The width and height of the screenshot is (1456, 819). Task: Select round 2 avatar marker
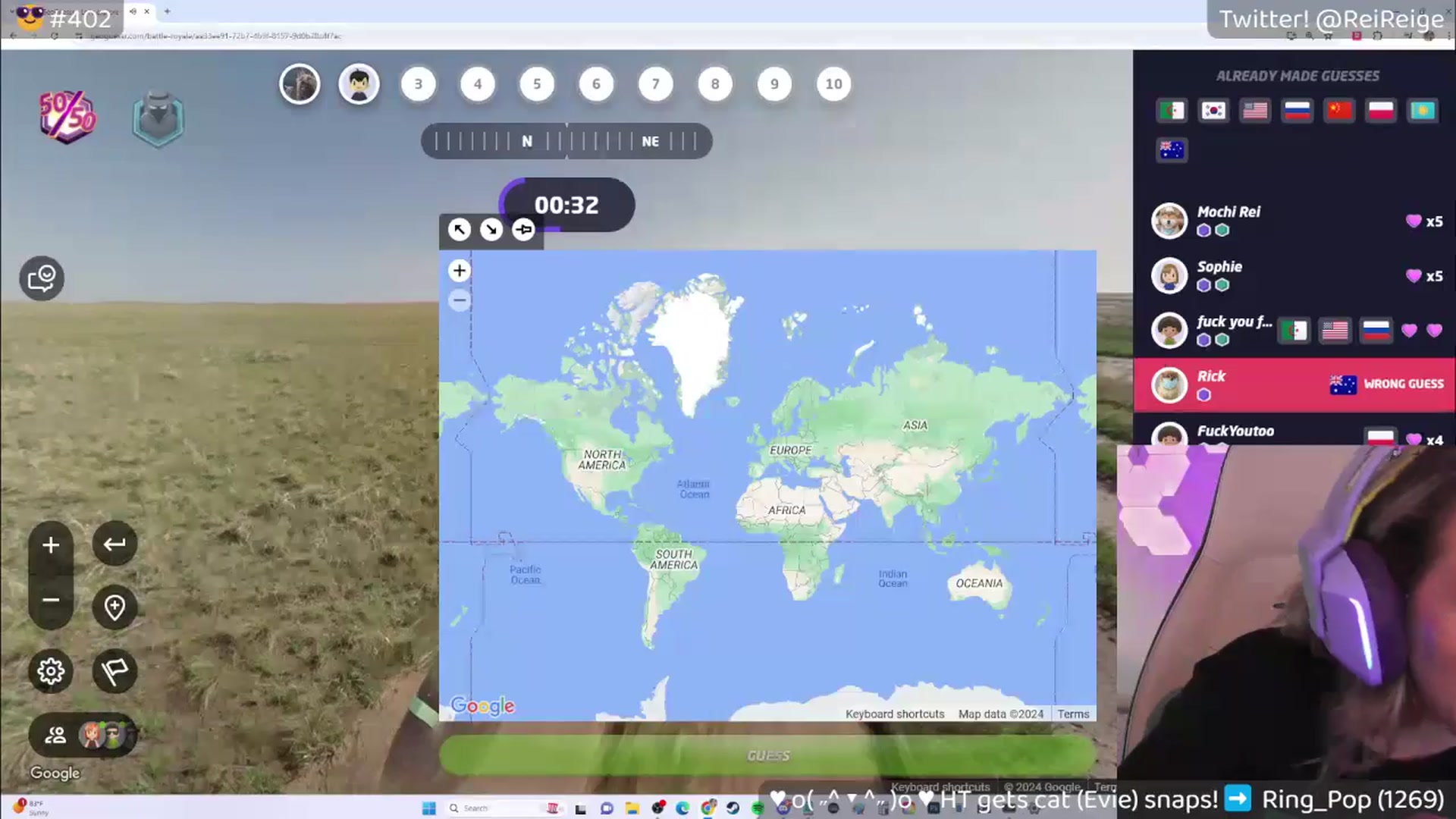coord(359,84)
